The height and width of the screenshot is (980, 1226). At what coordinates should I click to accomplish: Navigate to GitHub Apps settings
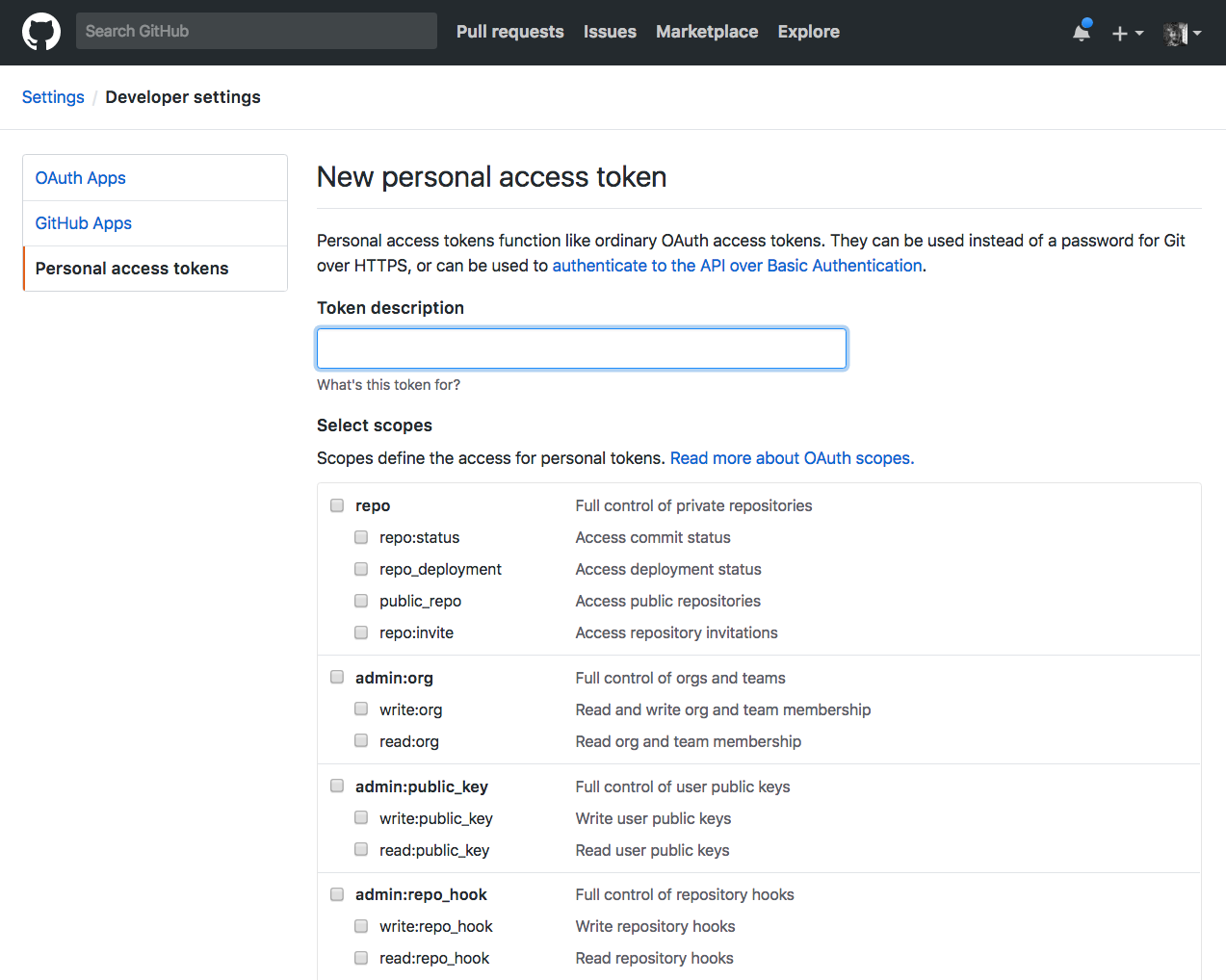coord(83,222)
